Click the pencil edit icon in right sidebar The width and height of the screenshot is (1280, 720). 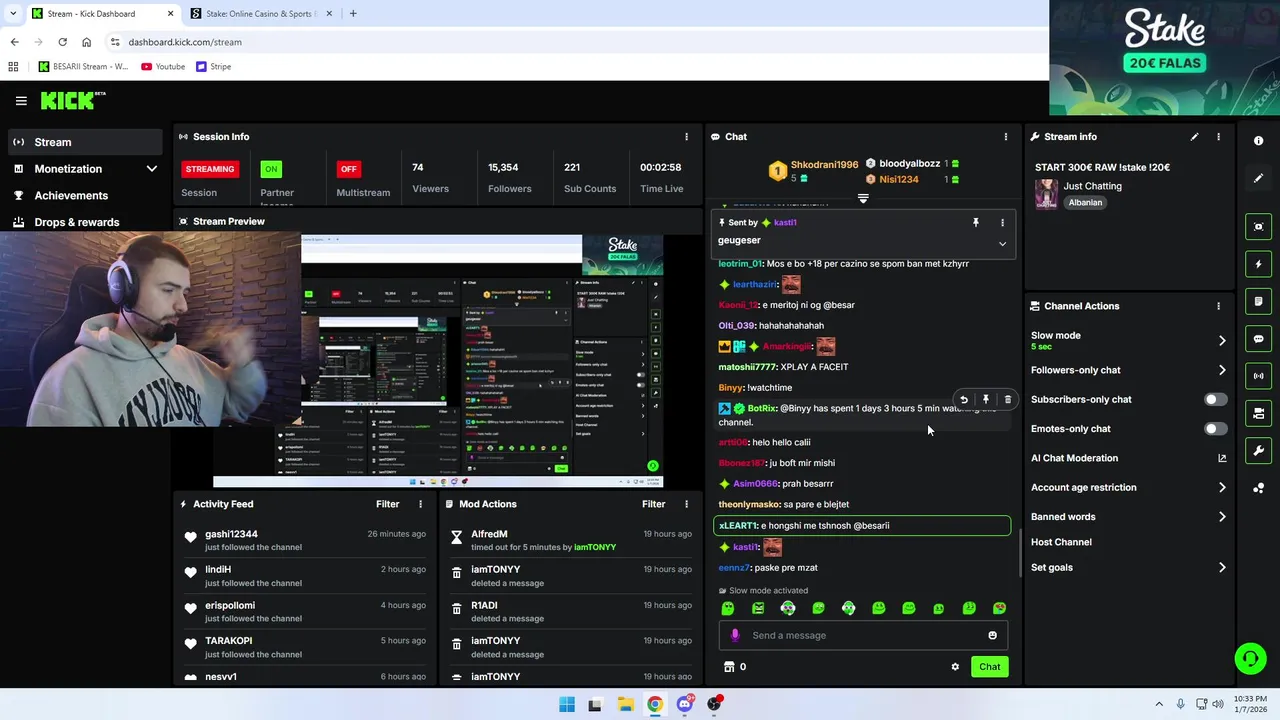tap(1259, 178)
